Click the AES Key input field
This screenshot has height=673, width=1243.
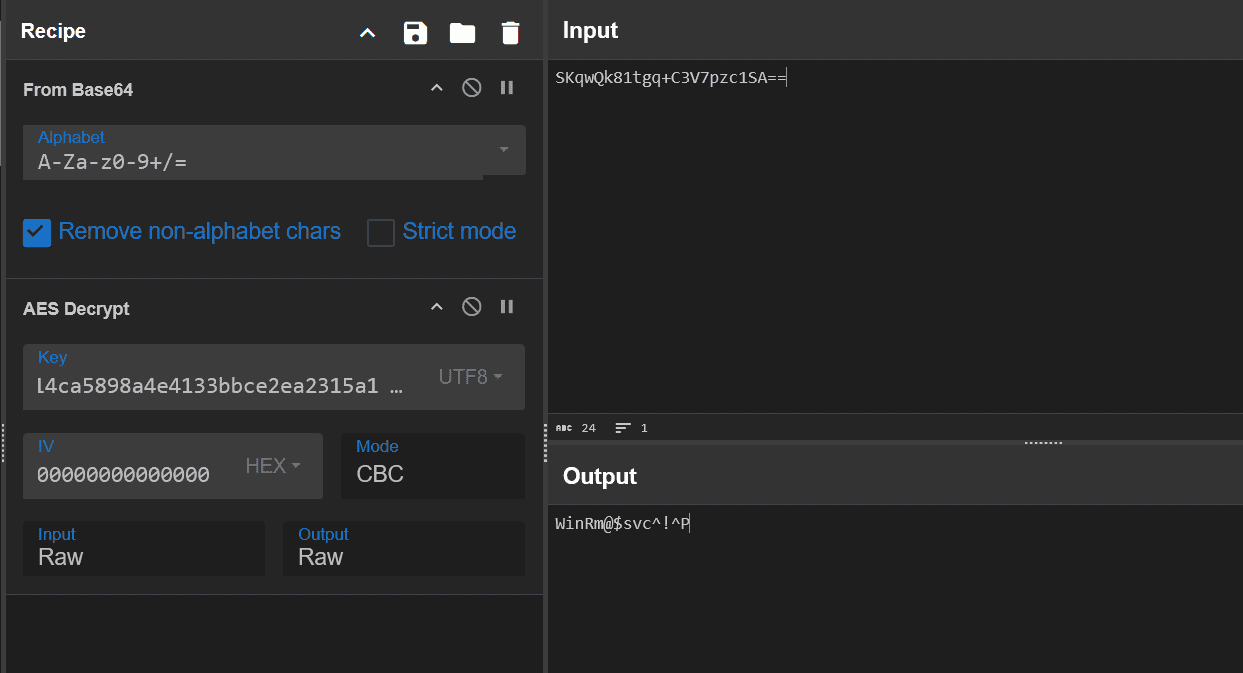(220, 385)
